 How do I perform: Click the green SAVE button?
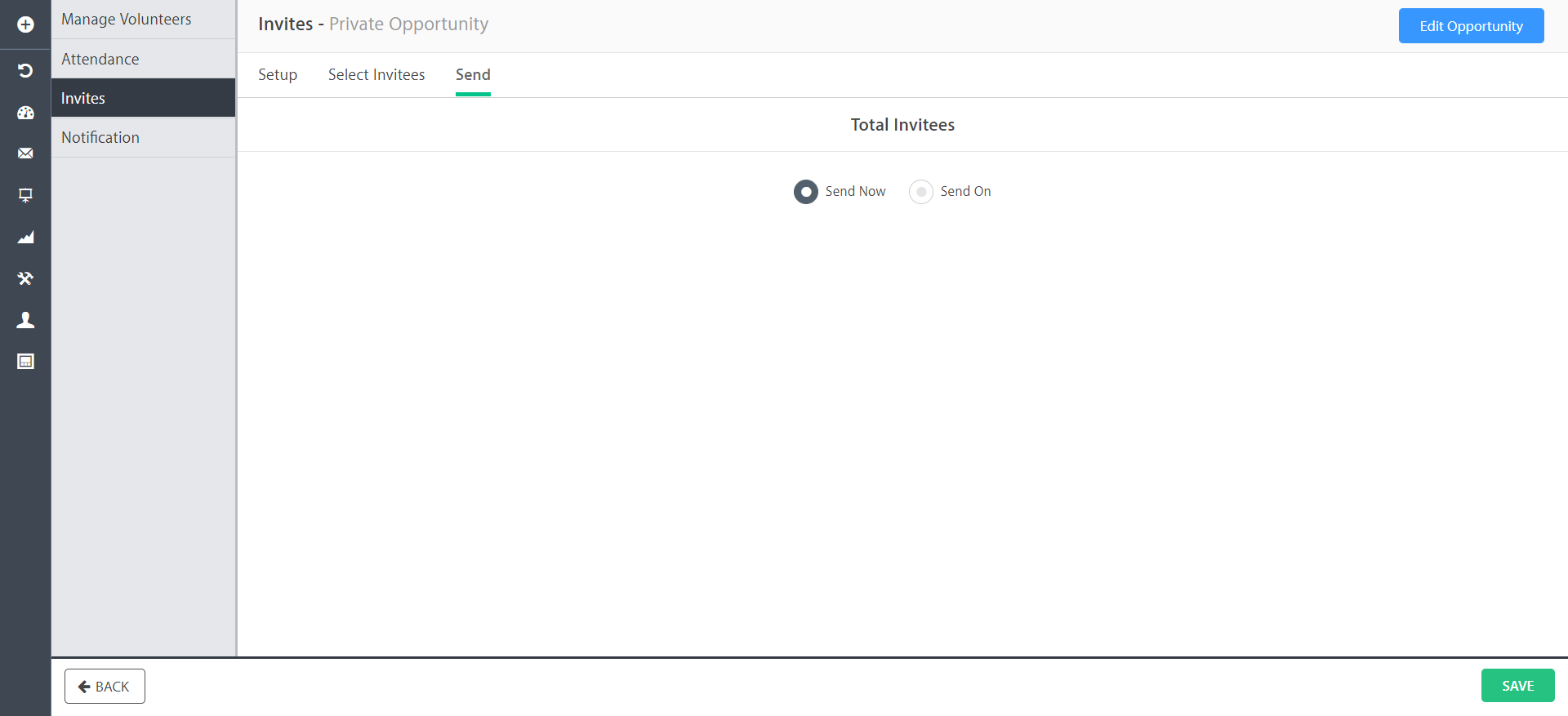coord(1517,686)
